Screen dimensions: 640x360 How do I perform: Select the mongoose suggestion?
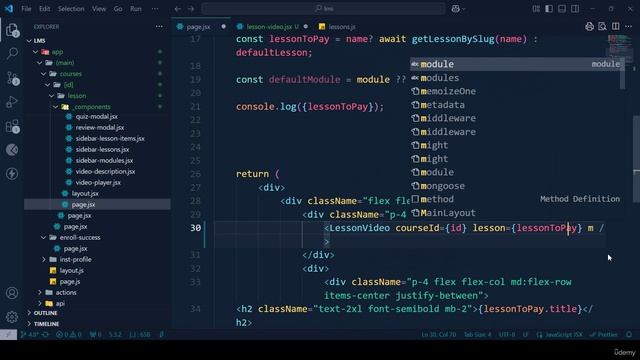click(x=516, y=186)
